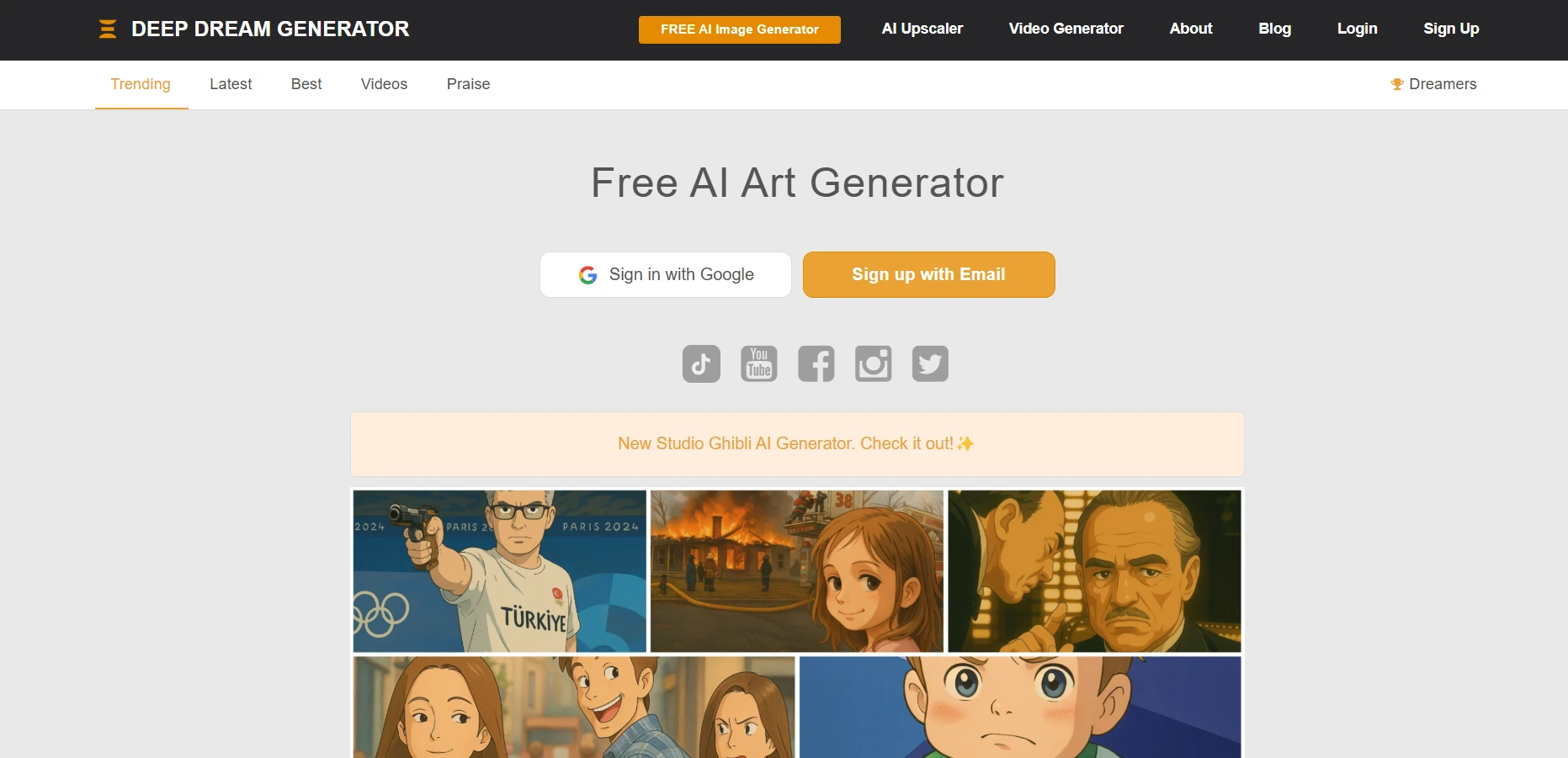Click the FREE AI Image Generator button
Screen dimensions: 1568x758
pyautogui.click(x=740, y=29)
